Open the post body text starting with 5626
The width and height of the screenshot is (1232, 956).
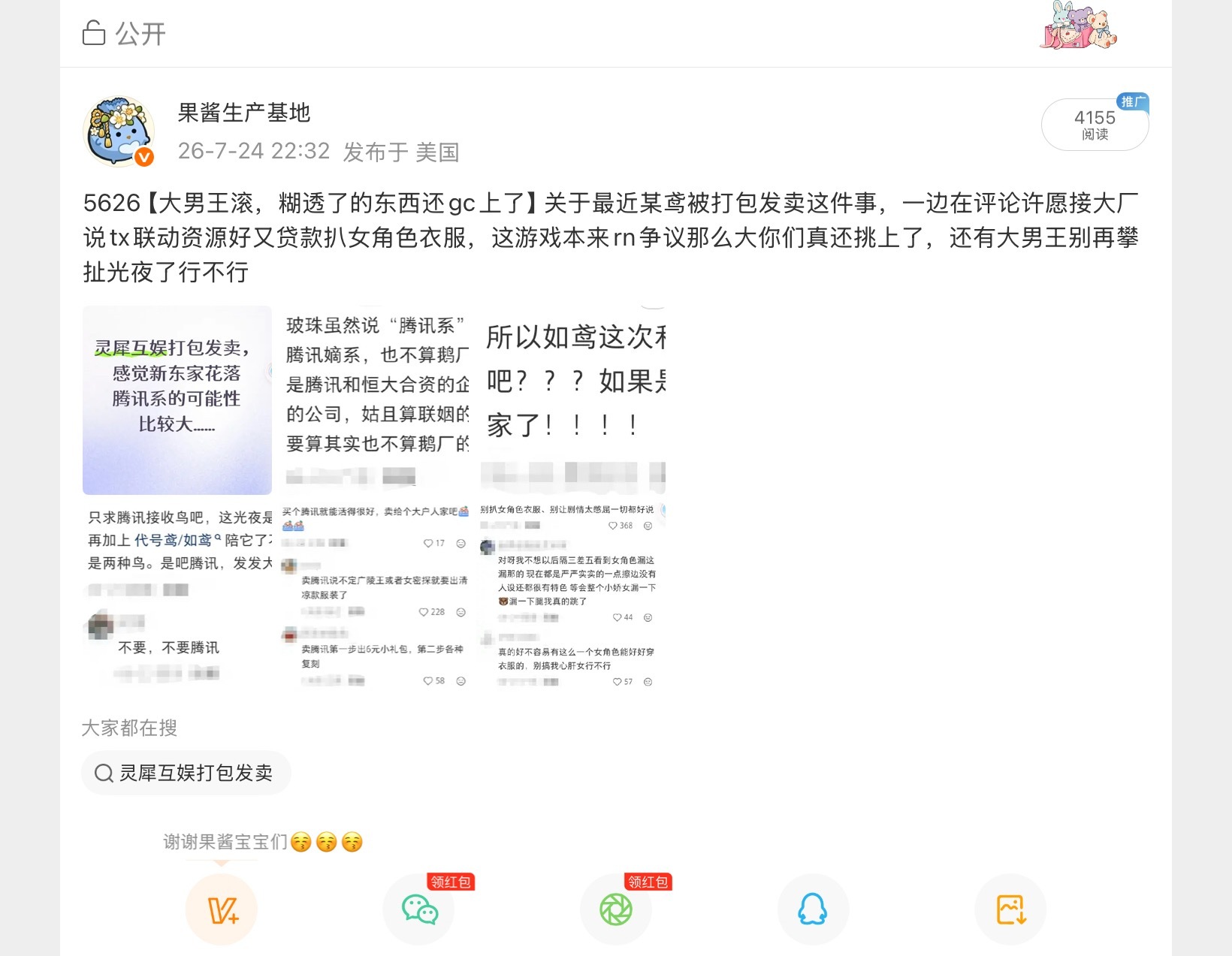611,237
